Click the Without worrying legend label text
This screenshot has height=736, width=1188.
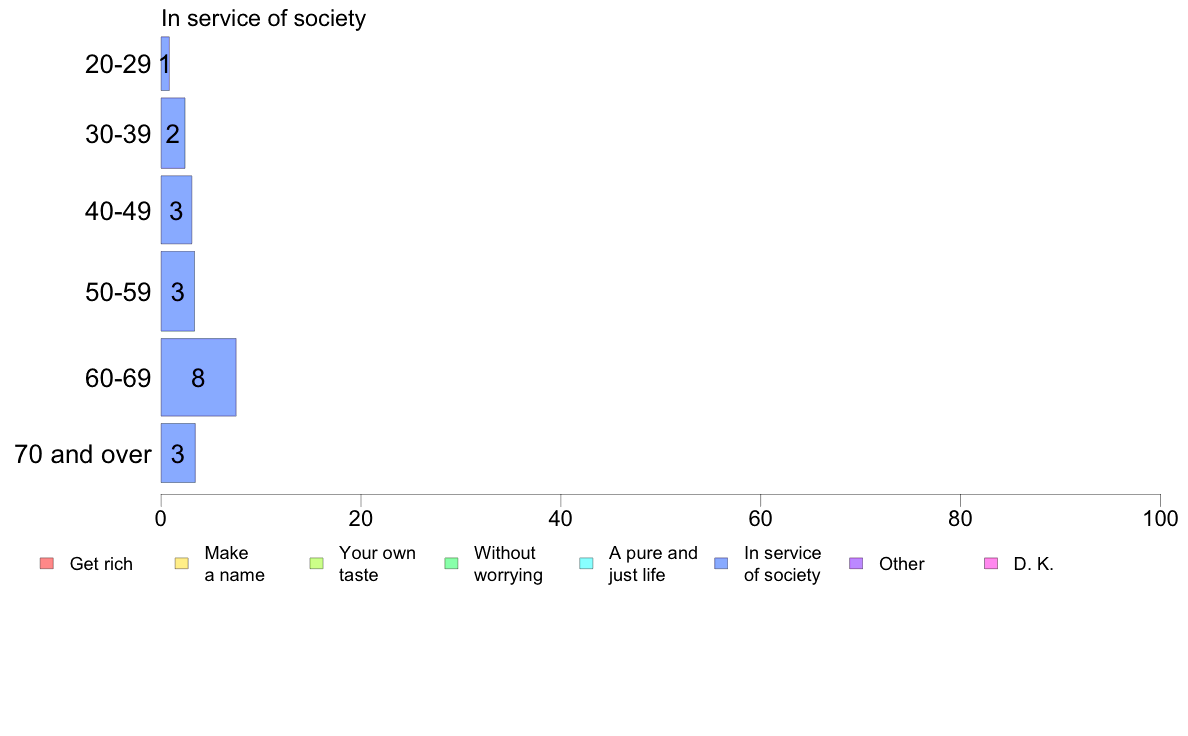coord(508,564)
